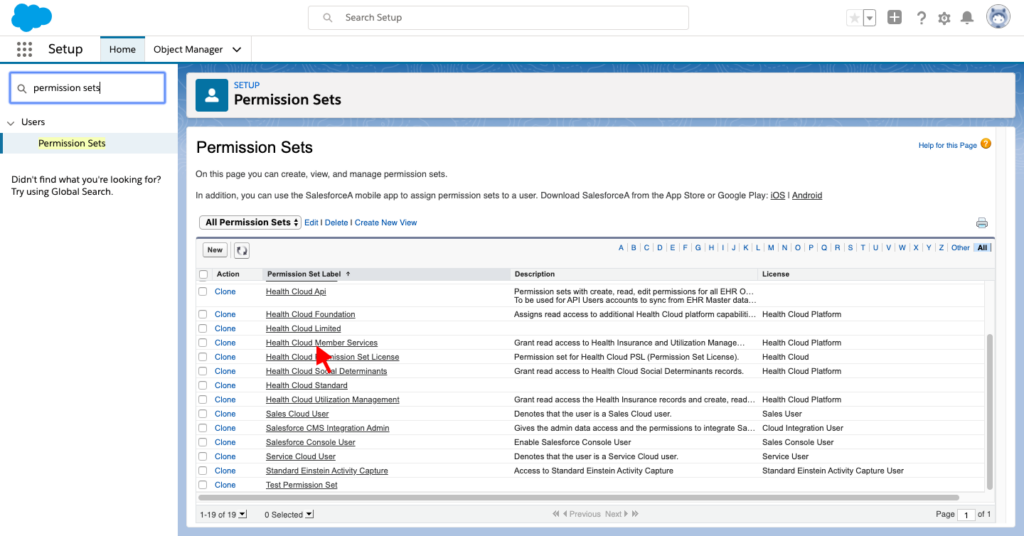Click the printable view printer icon
Image resolution: width=1024 pixels, height=536 pixels.
(982, 223)
